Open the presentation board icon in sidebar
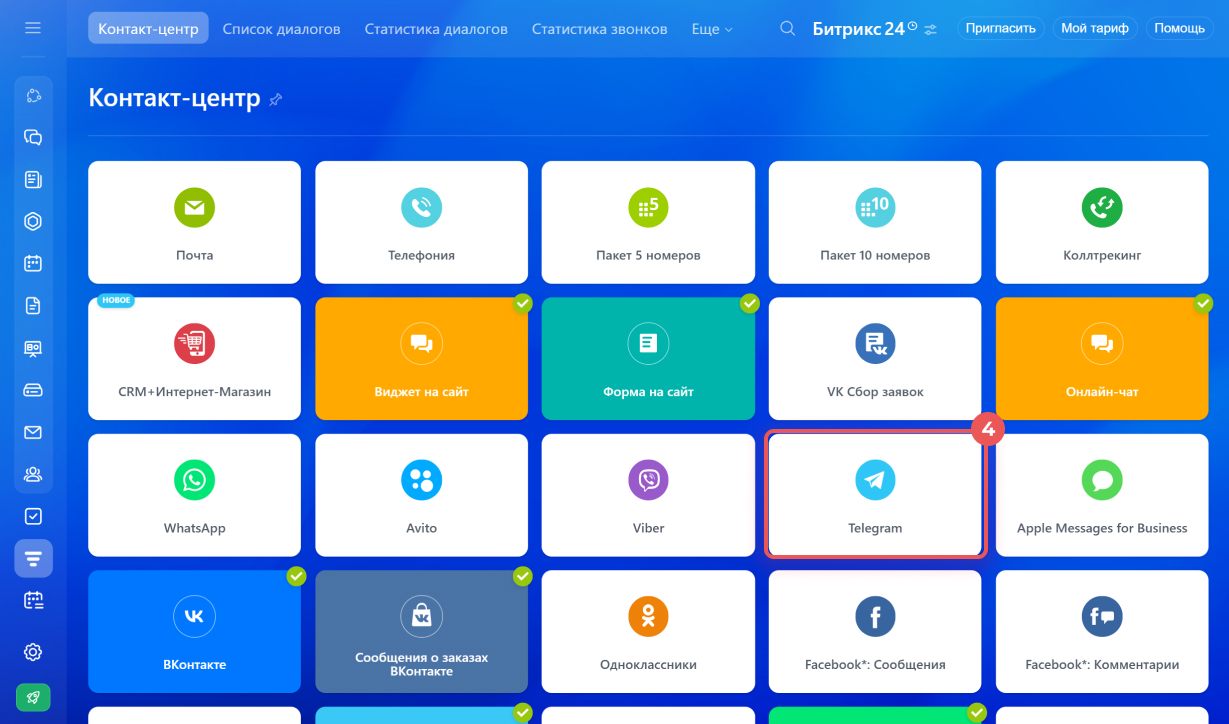1229x724 pixels. (33, 348)
